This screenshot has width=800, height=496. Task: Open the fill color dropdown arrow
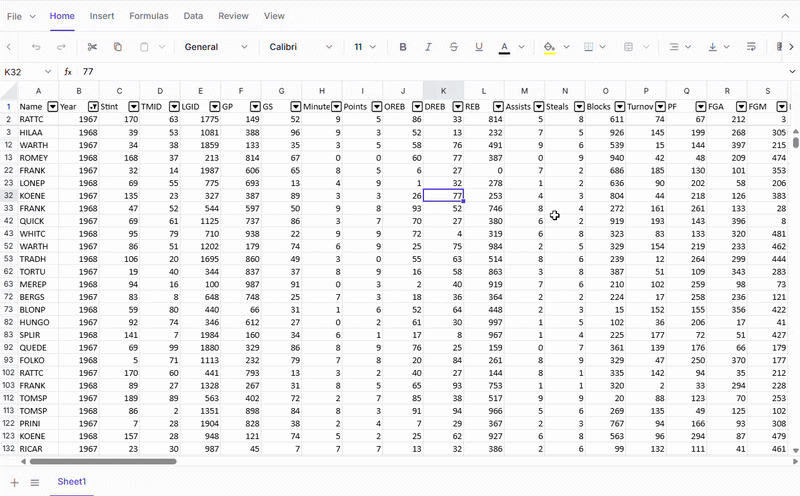pyautogui.click(x=566, y=47)
